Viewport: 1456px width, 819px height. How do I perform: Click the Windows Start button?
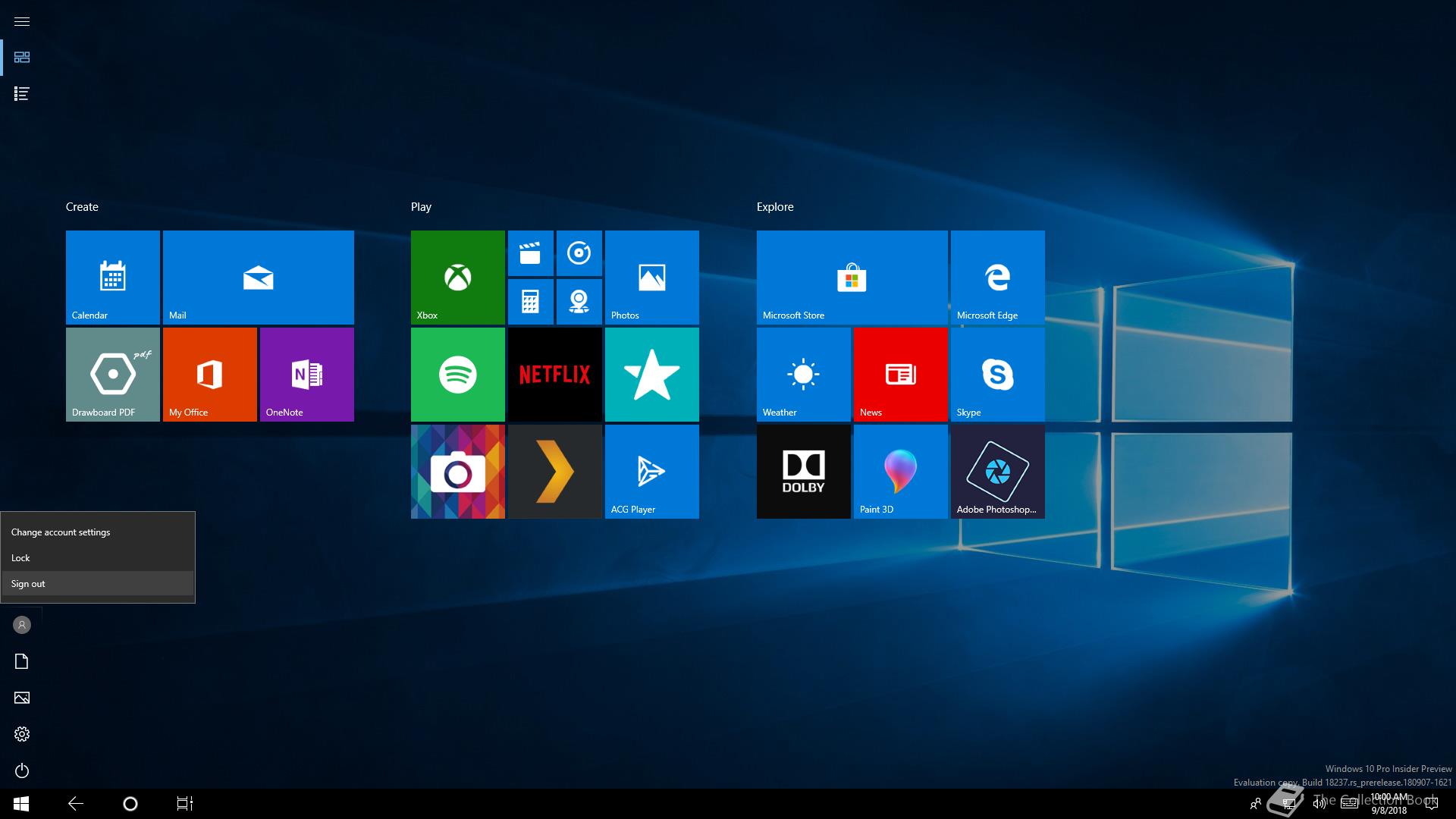tap(21, 804)
